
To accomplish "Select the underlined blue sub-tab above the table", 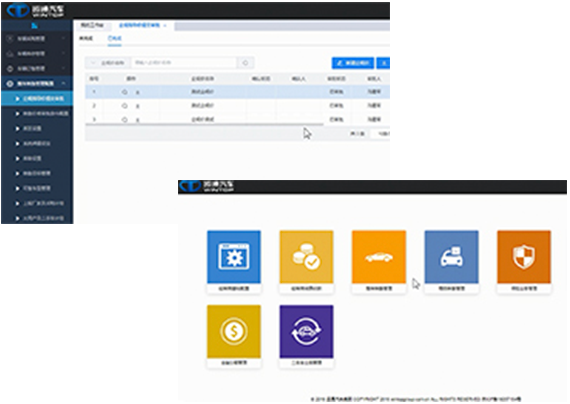I will point(115,38).
